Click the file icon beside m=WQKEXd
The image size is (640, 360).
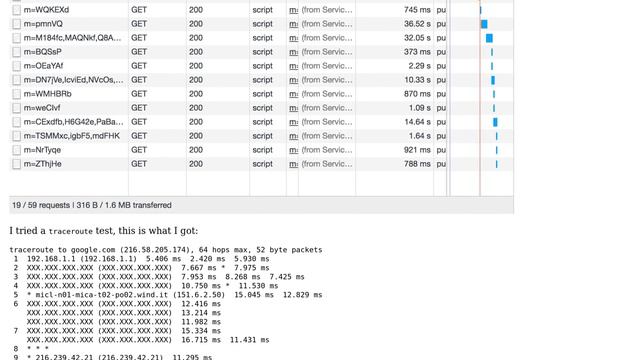tap(16, 10)
